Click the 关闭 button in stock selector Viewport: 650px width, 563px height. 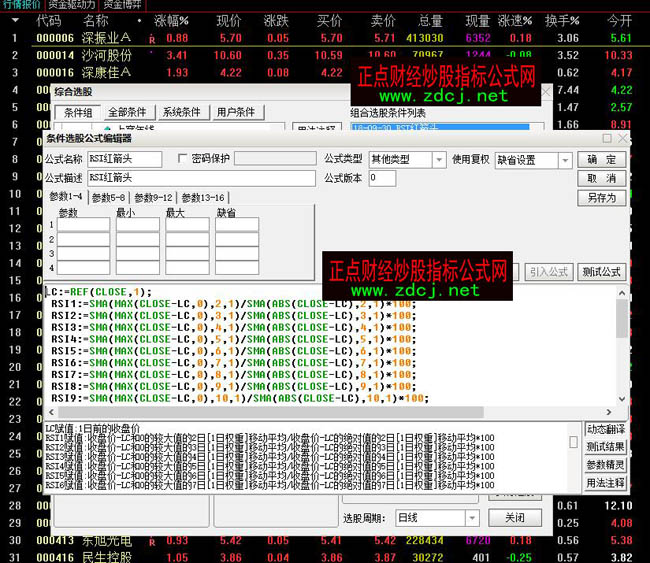click(514, 518)
